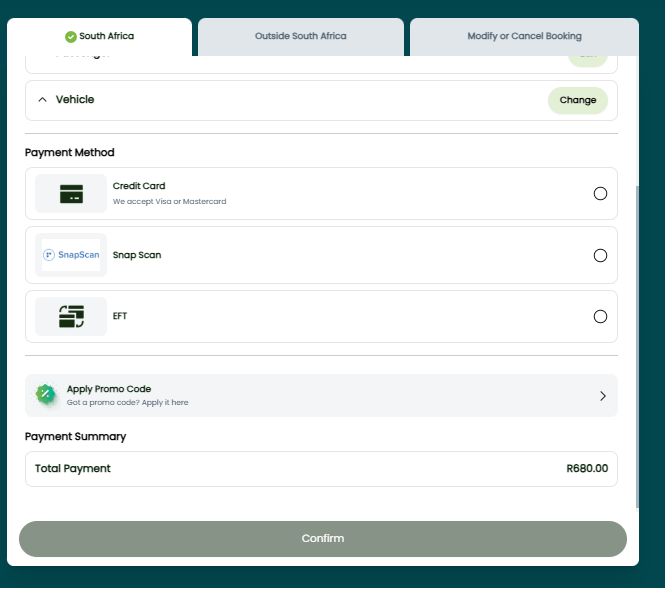The height and width of the screenshot is (589, 665).
Task: Pick the EFT payment radio button
Action: (x=600, y=317)
